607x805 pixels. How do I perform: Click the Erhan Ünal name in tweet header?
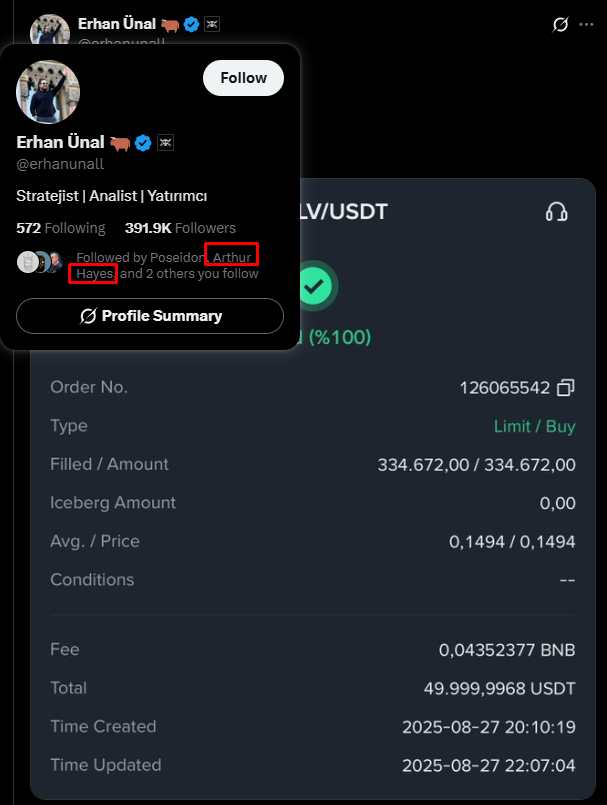pos(117,24)
